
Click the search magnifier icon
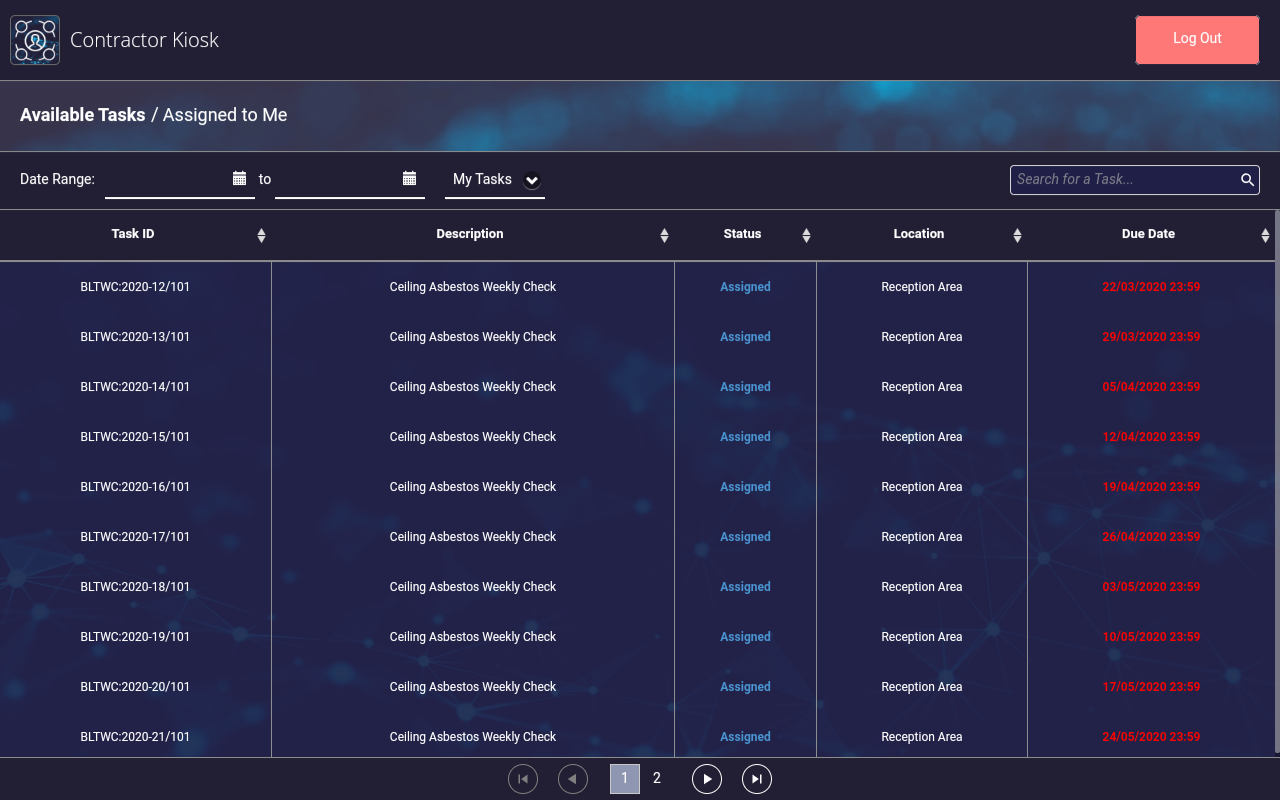click(1247, 180)
